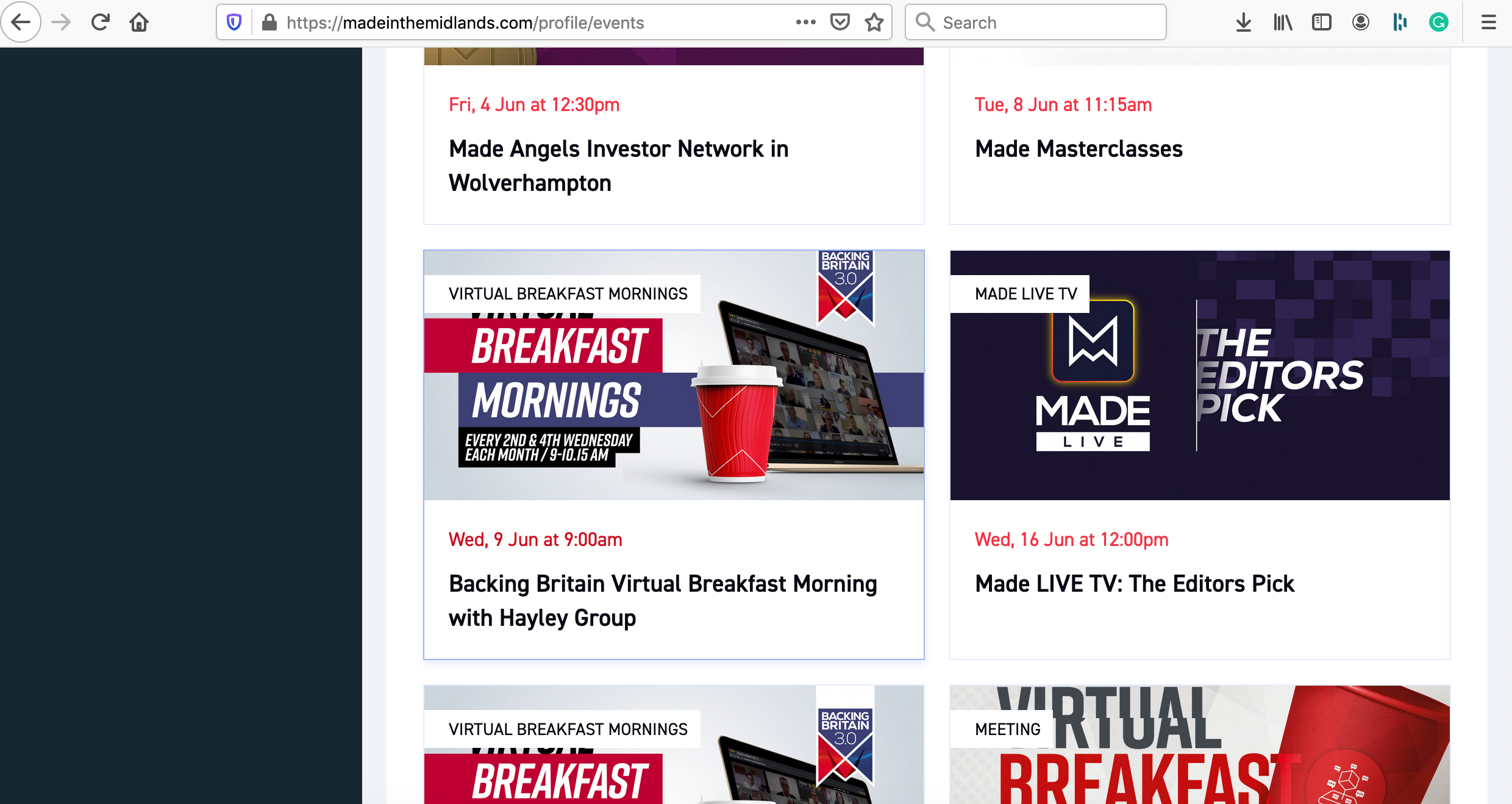
Task: Save page to Pocket
Action: tap(840, 23)
